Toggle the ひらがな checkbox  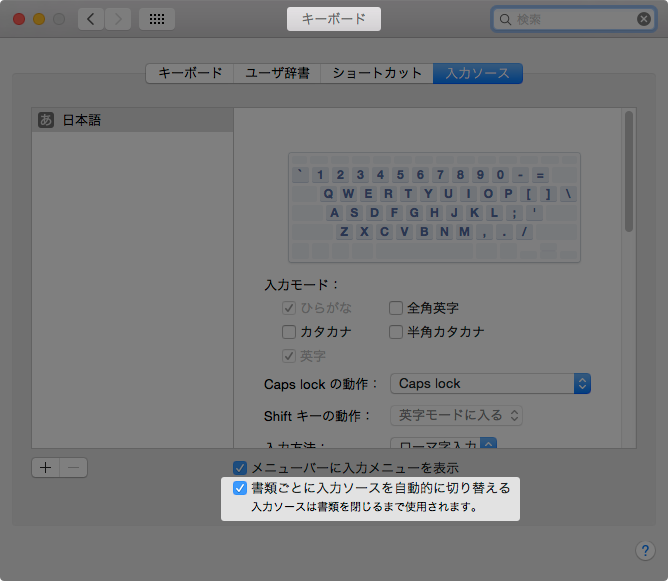pos(289,308)
